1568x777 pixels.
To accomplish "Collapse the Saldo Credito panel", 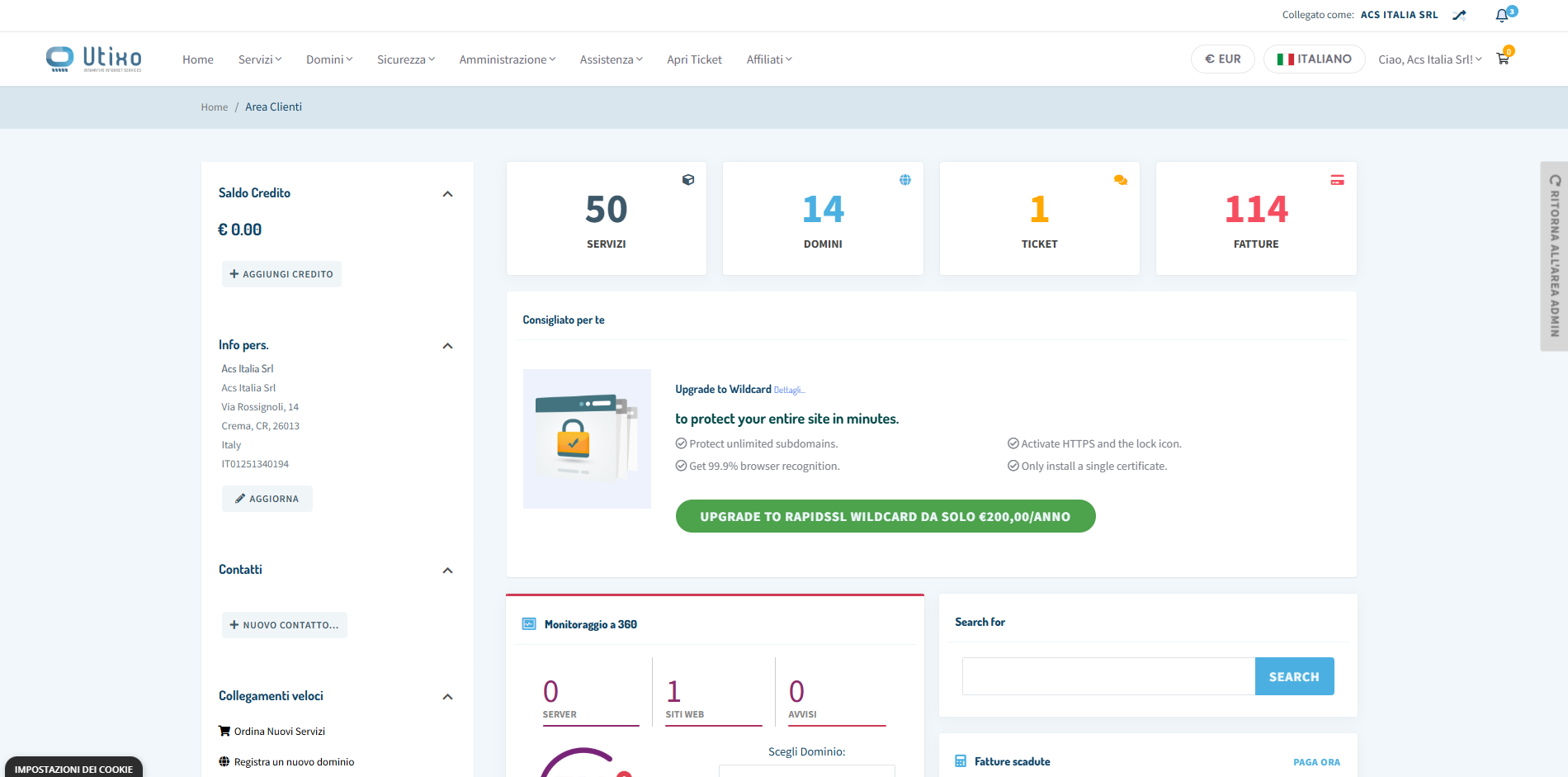I will click(447, 194).
